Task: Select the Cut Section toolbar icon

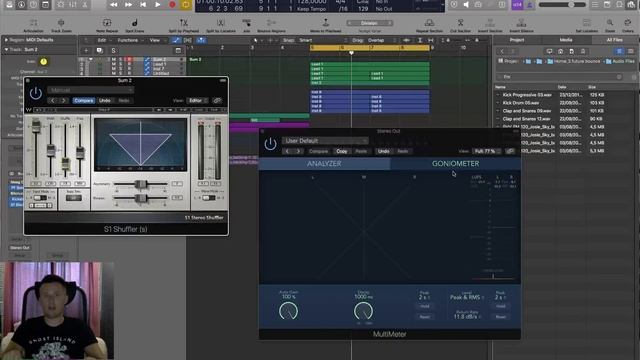Action: point(460,23)
